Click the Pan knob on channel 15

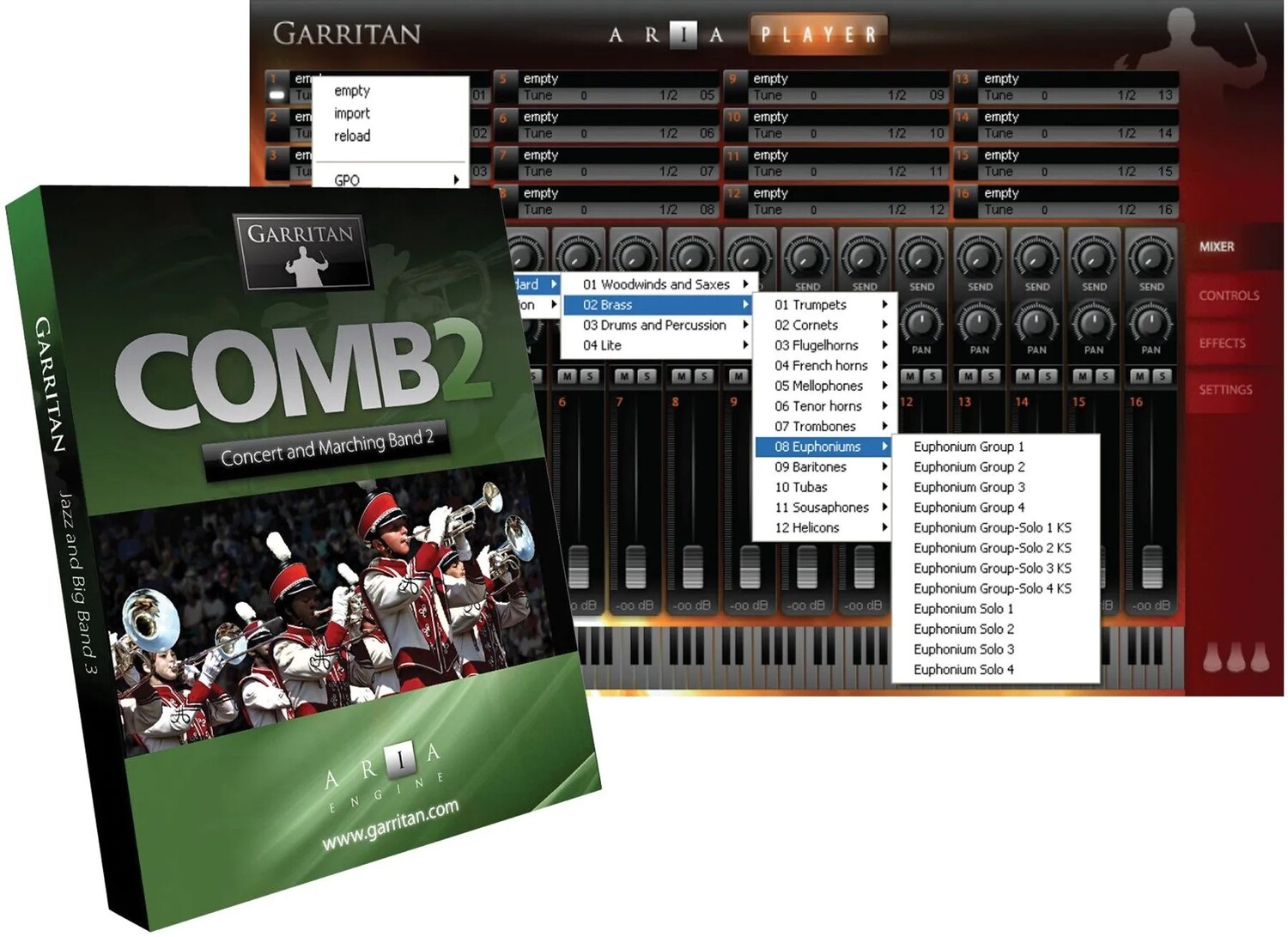tap(1093, 322)
